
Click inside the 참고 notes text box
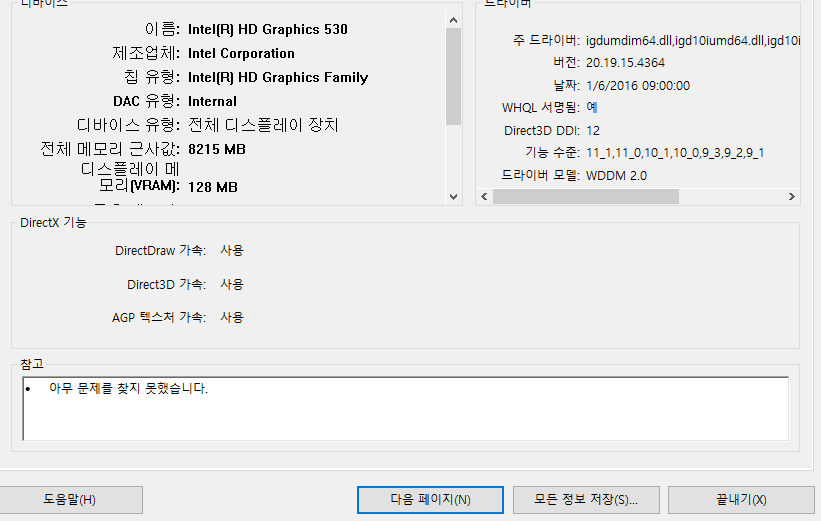[406, 408]
